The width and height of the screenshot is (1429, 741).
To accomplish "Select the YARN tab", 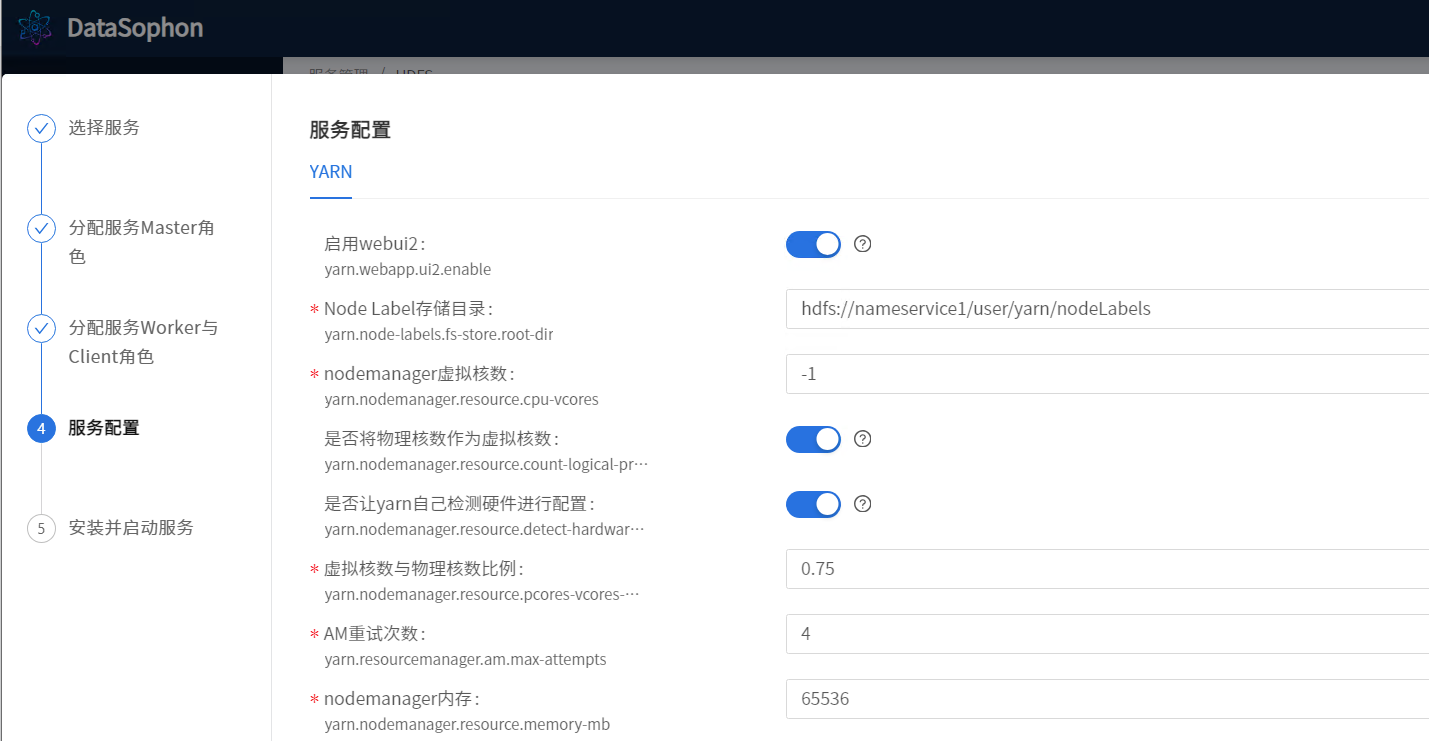I will tap(331, 172).
